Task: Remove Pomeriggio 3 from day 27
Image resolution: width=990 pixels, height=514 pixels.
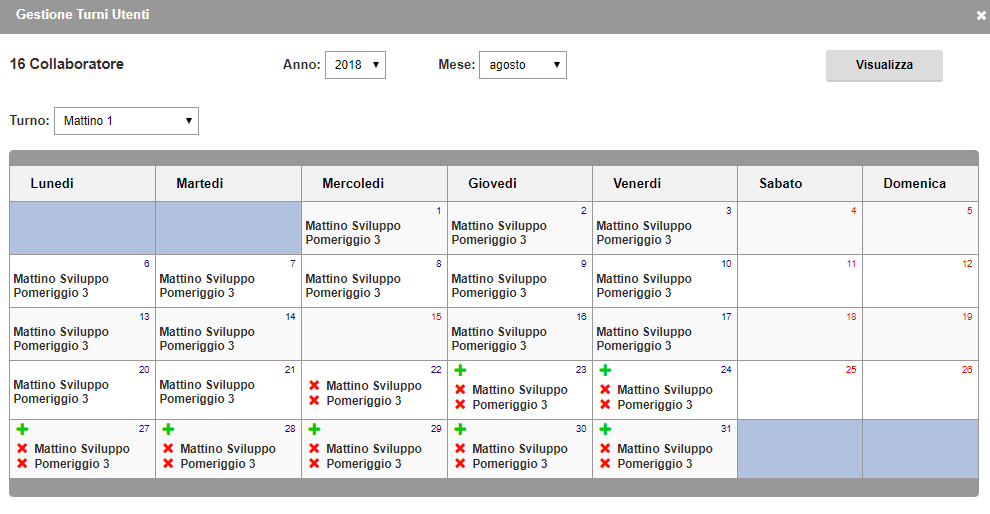Action: [x=22, y=463]
